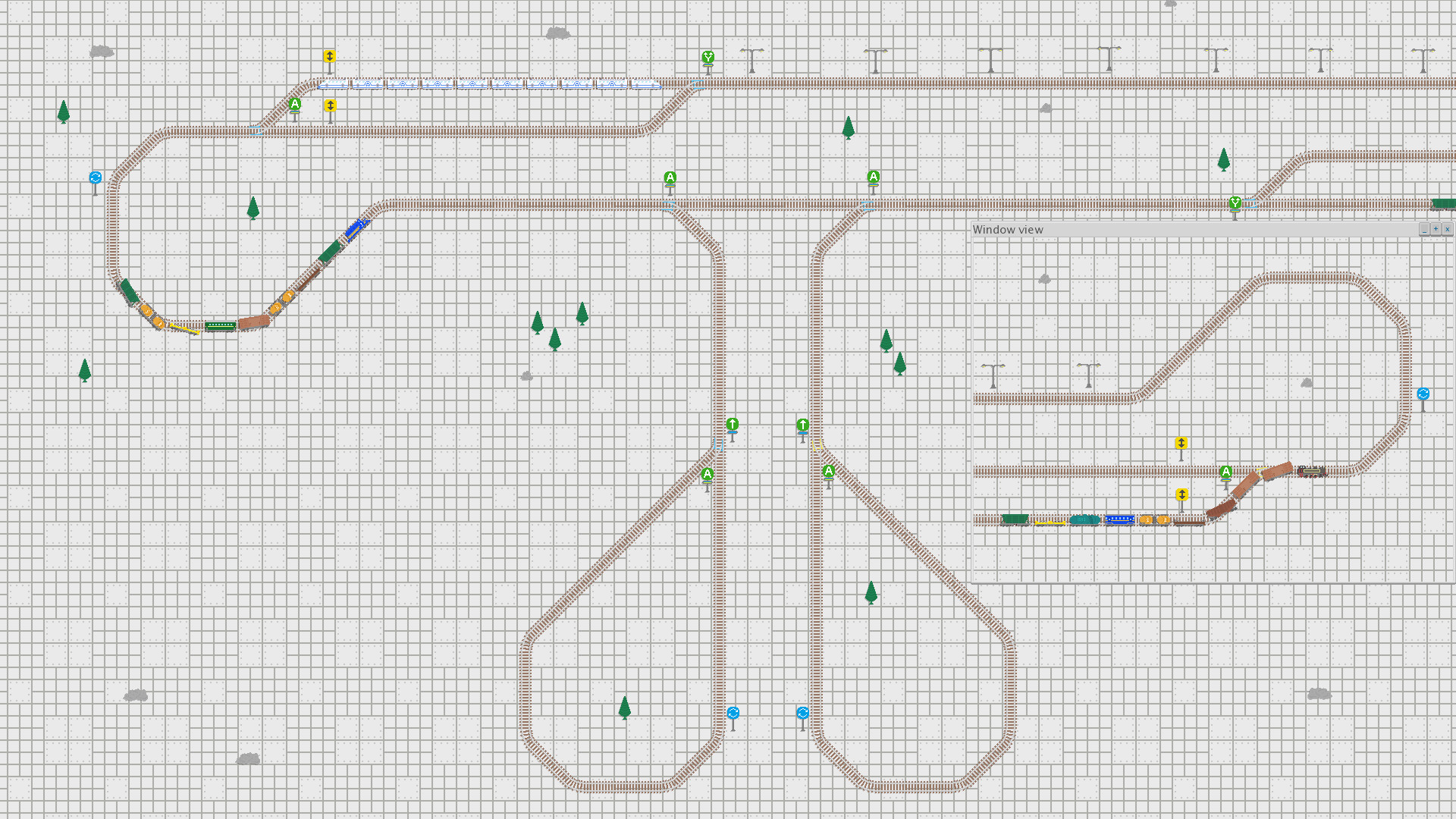Click the green up-arrow signal on the left vertical track
This screenshot has height=819, width=1456.
[x=732, y=425]
